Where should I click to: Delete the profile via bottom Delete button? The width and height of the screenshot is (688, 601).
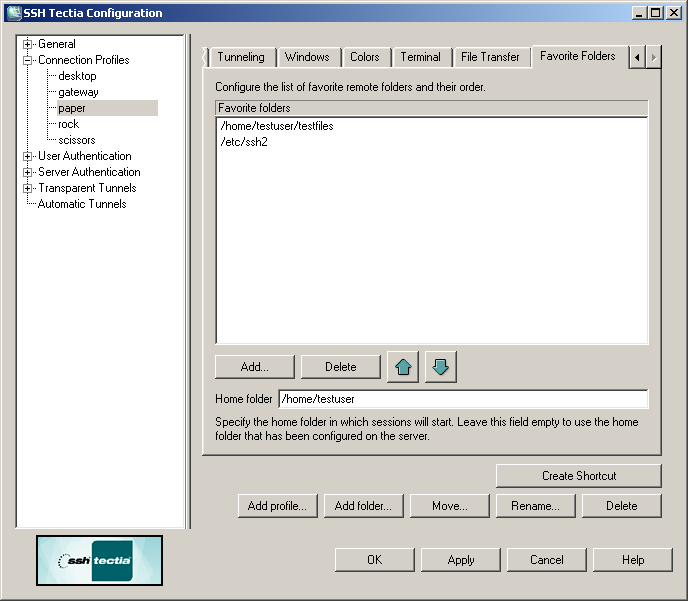(x=621, y=506)
